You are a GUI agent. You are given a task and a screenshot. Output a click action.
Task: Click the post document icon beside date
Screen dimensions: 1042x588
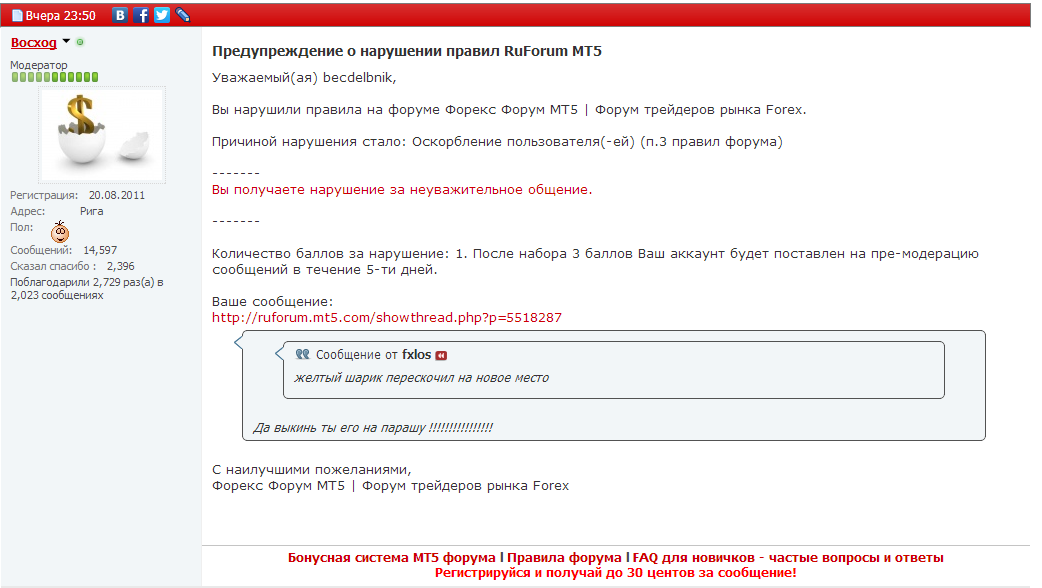click(17, 15)
